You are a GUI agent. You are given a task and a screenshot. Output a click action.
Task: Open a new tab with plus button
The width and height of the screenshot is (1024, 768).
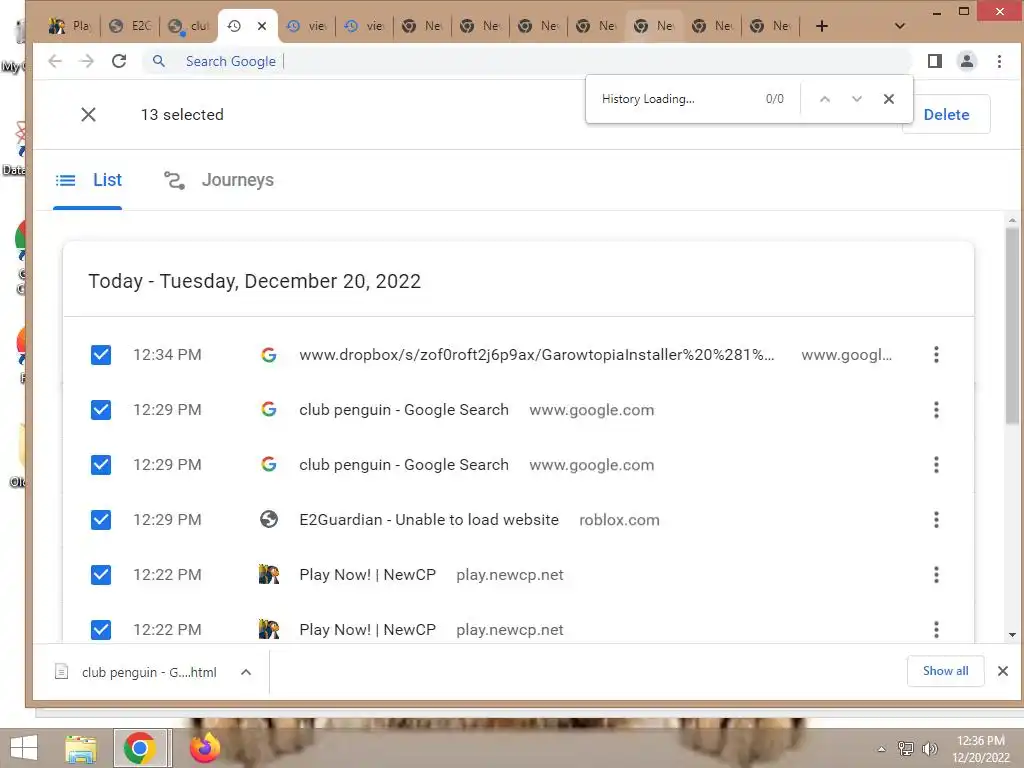[822, 26]
